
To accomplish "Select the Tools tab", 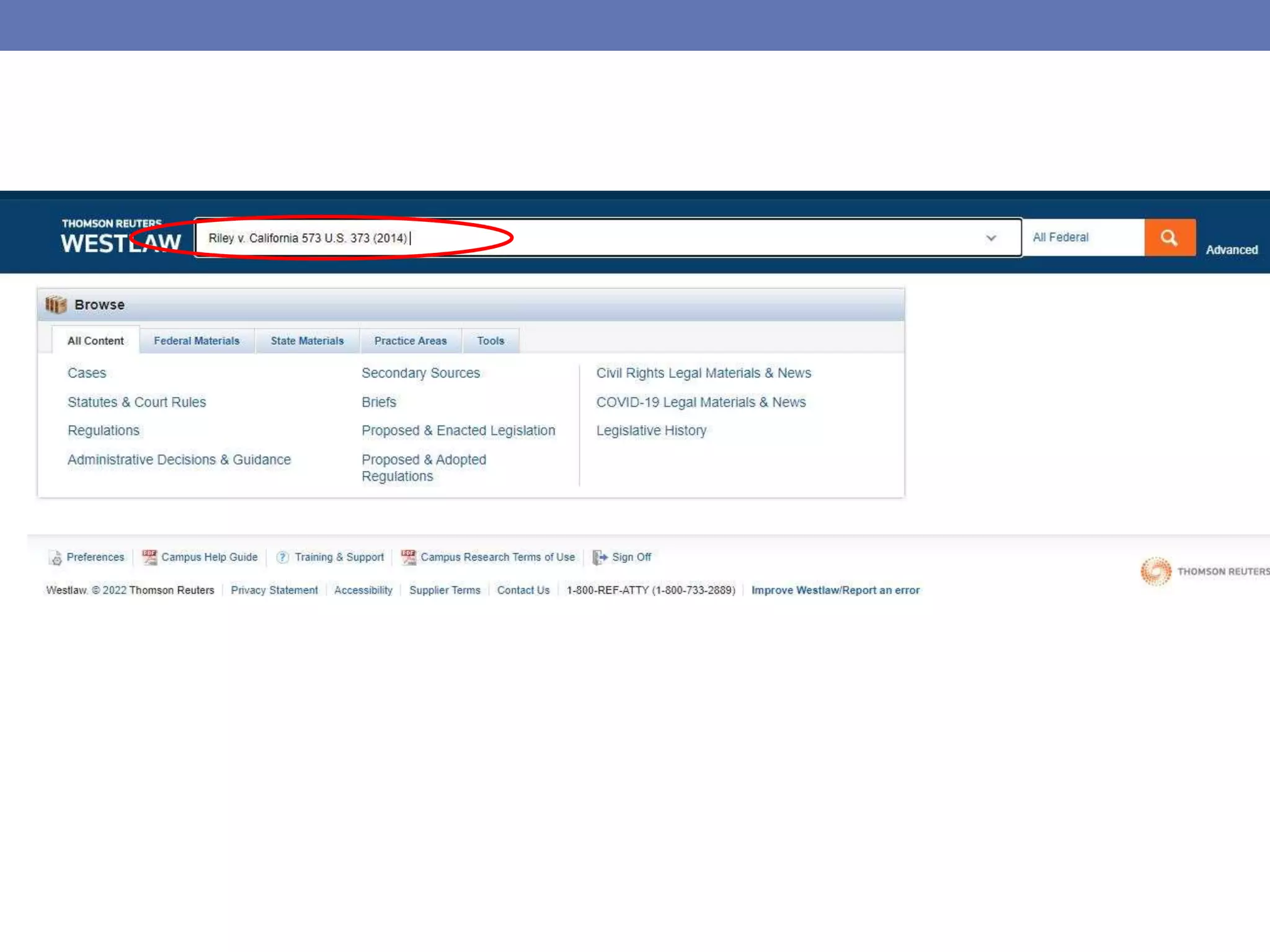I will coord(490,341).
